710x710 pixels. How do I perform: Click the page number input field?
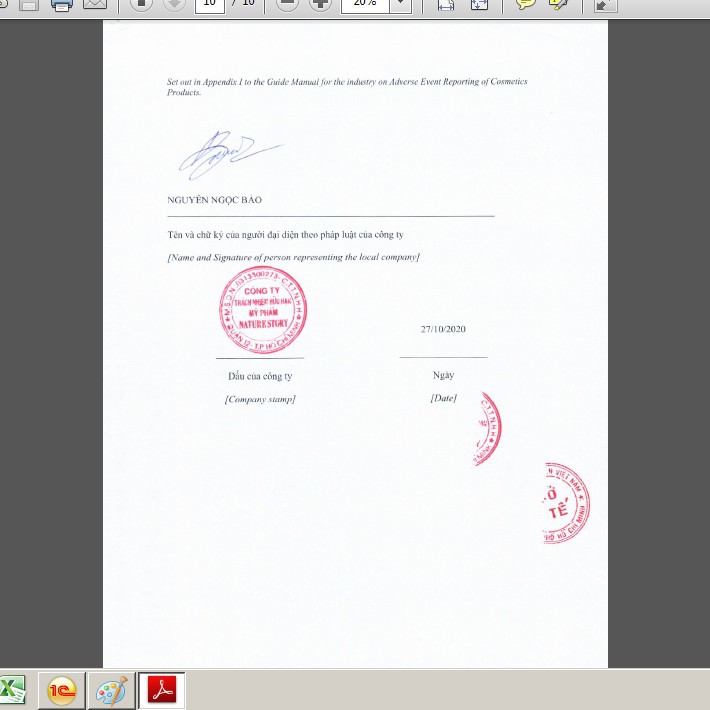click(208, 4)
